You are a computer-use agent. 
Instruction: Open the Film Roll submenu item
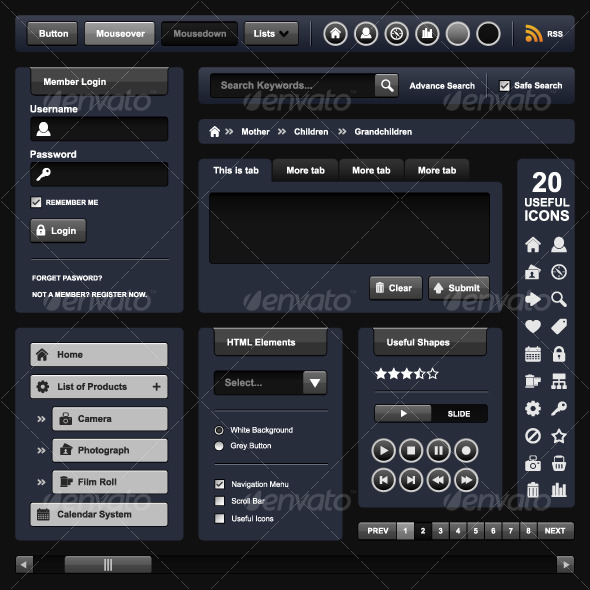[x=110, y=482]
